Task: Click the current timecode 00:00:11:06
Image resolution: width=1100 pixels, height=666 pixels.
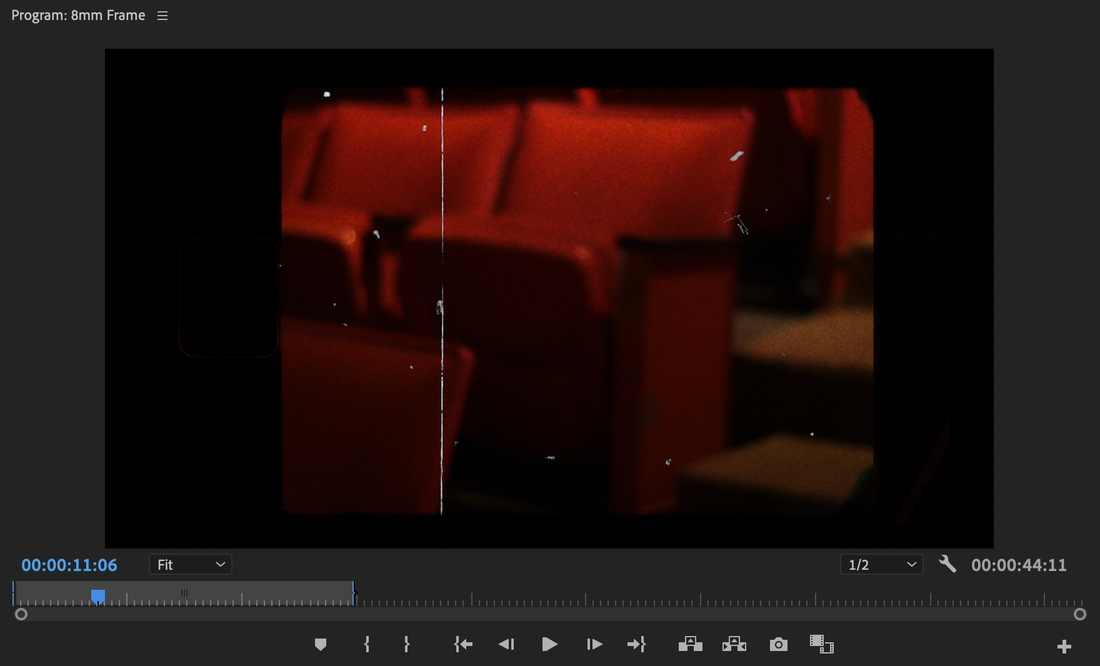Action: coord(69,565)
